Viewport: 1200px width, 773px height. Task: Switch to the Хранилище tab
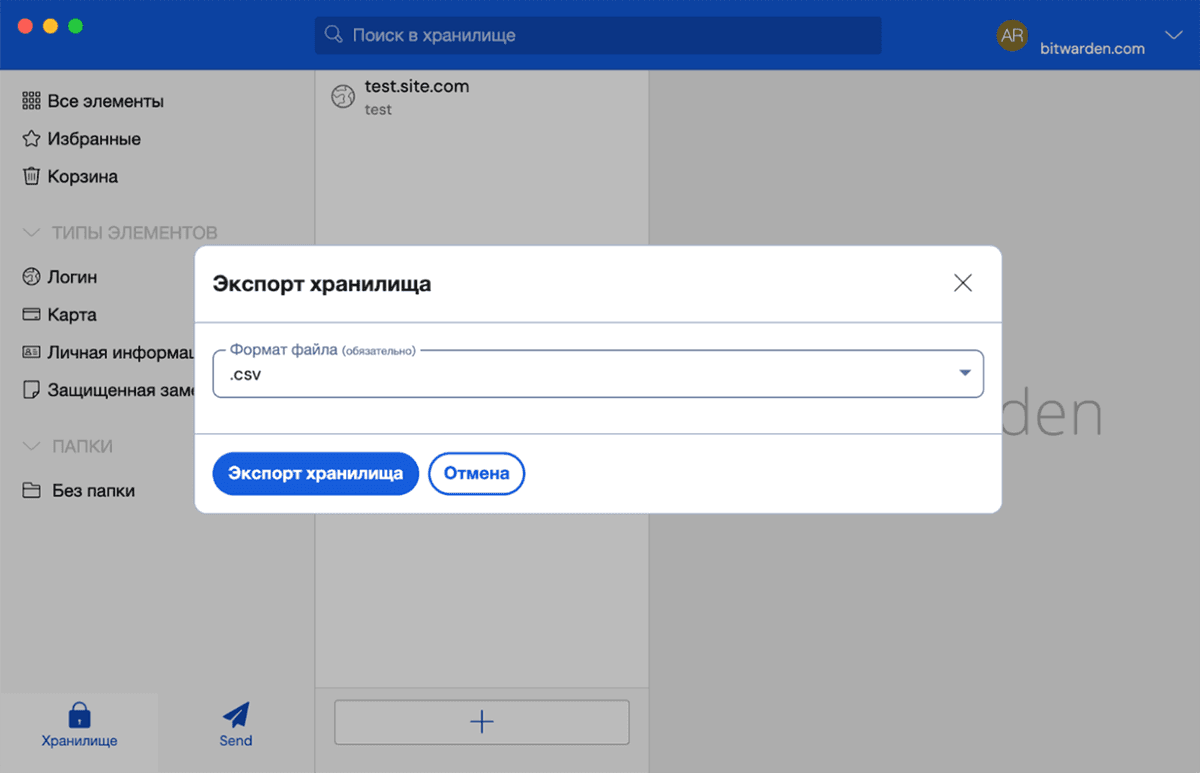pos(79,725)
